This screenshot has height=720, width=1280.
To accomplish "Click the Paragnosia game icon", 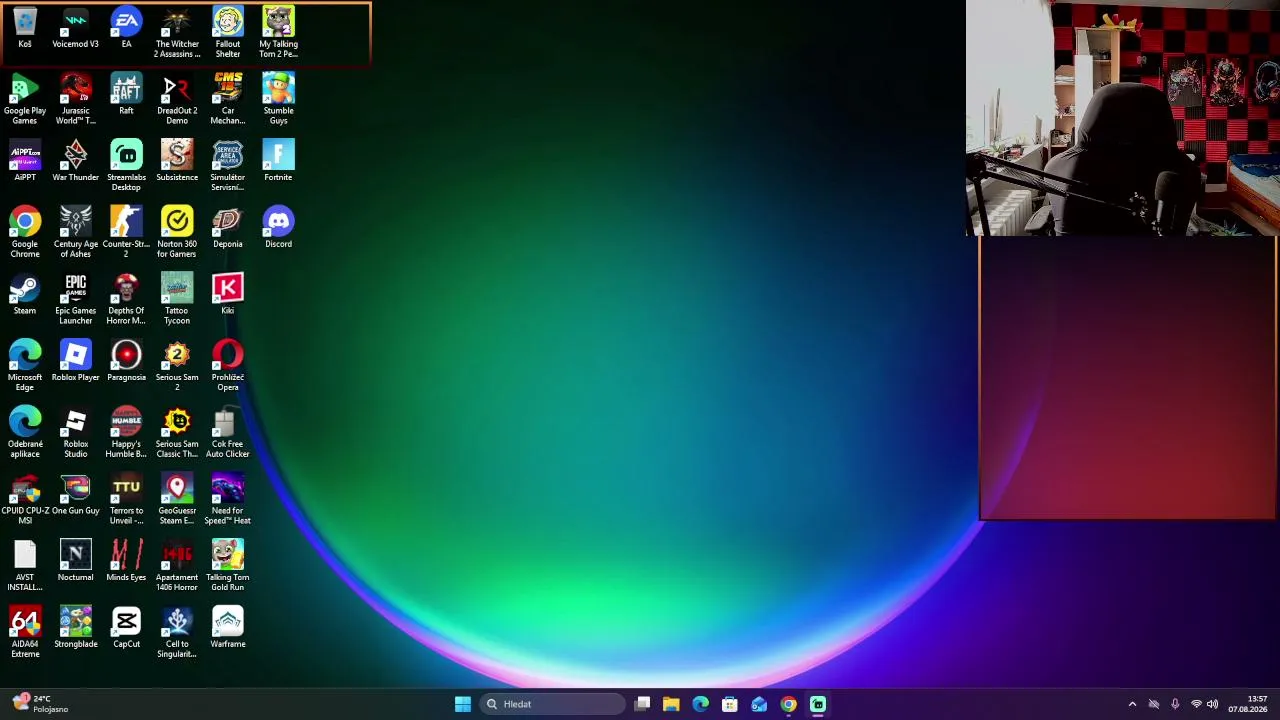I will 126,362.
